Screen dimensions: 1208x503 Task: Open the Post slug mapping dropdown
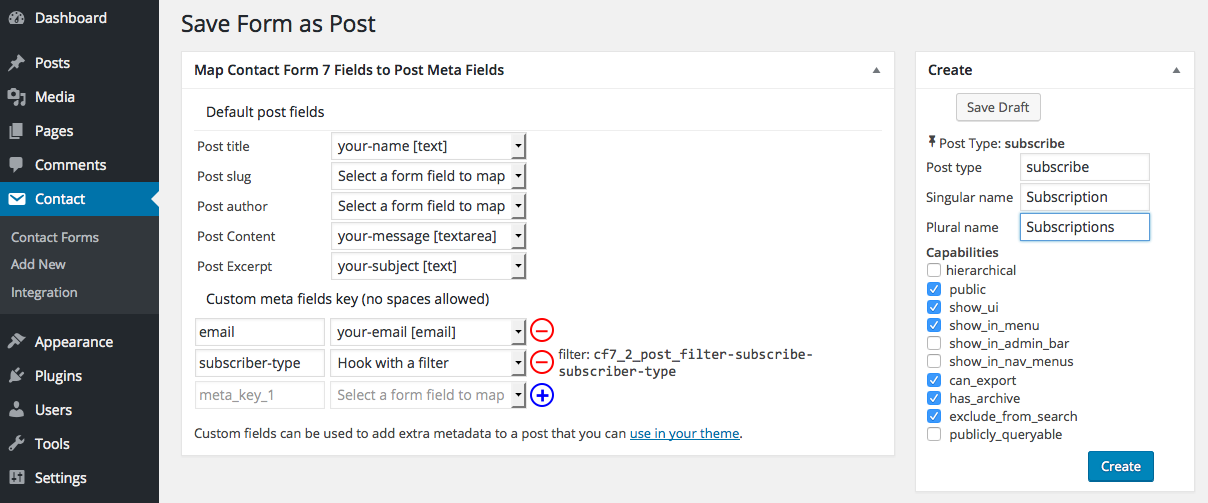pyautogui.click(x=428, y=176)
